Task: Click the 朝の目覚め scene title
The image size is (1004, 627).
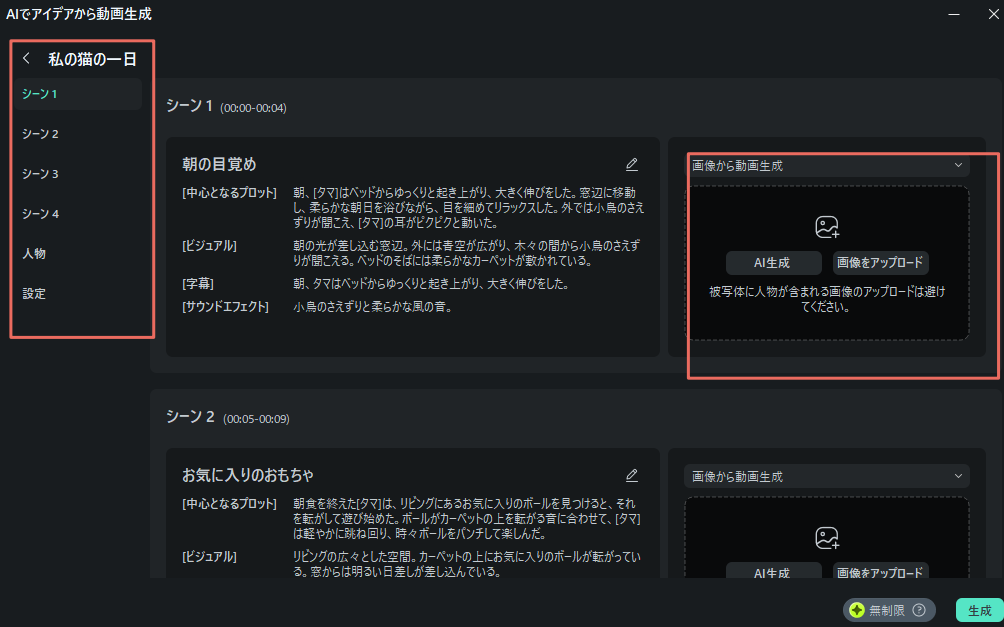Action: tap(219, 165)
